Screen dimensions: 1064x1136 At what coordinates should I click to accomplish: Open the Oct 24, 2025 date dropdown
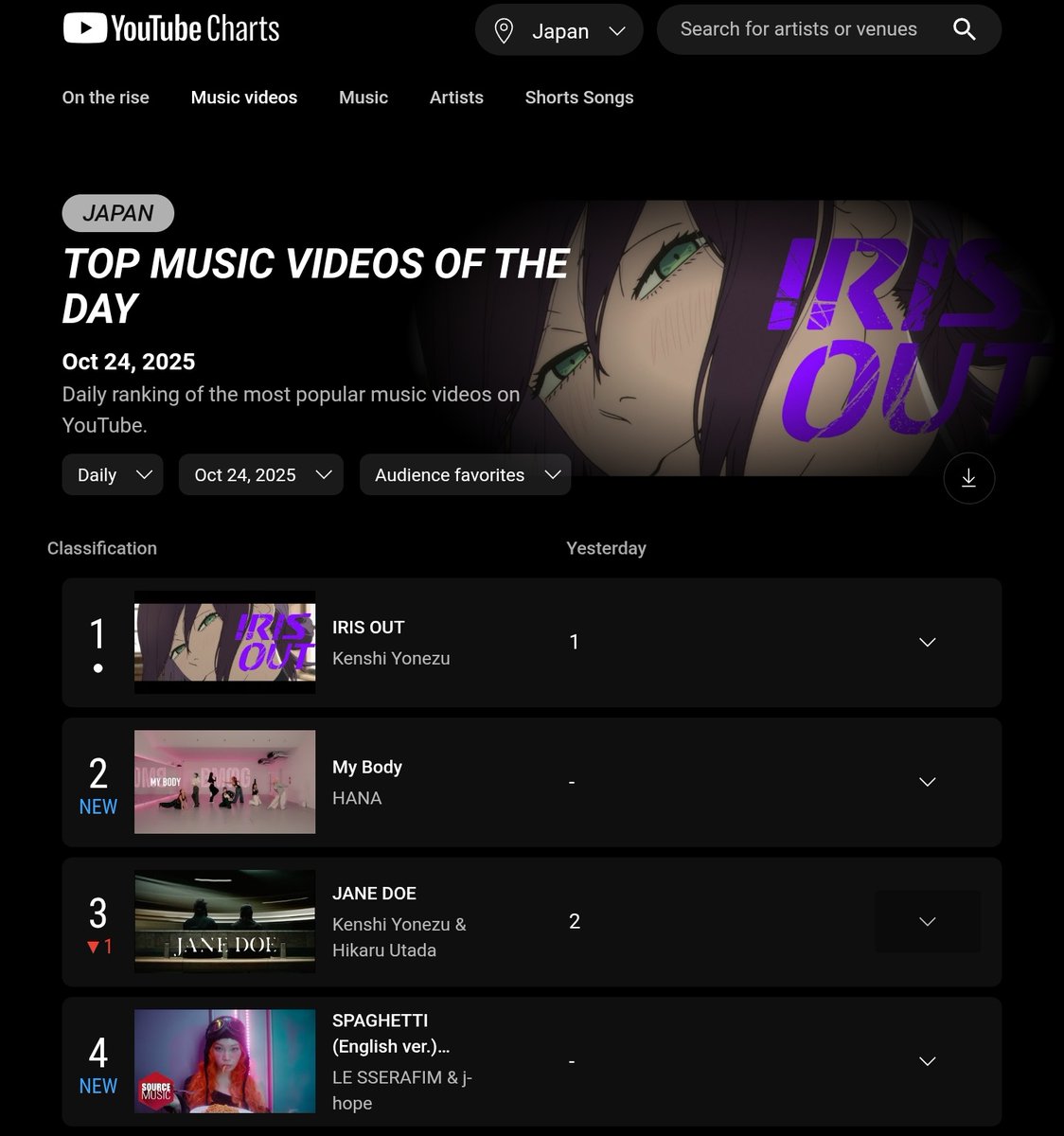(x=260, y=474)
